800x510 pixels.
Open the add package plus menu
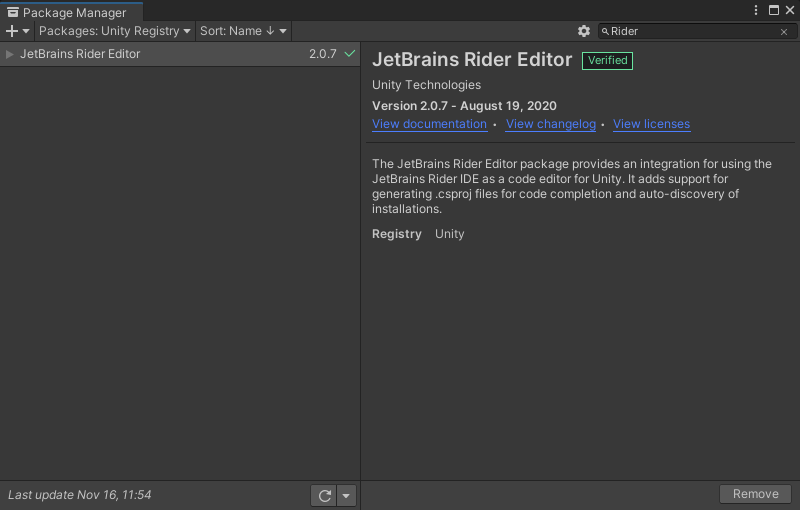coord(17,31)
